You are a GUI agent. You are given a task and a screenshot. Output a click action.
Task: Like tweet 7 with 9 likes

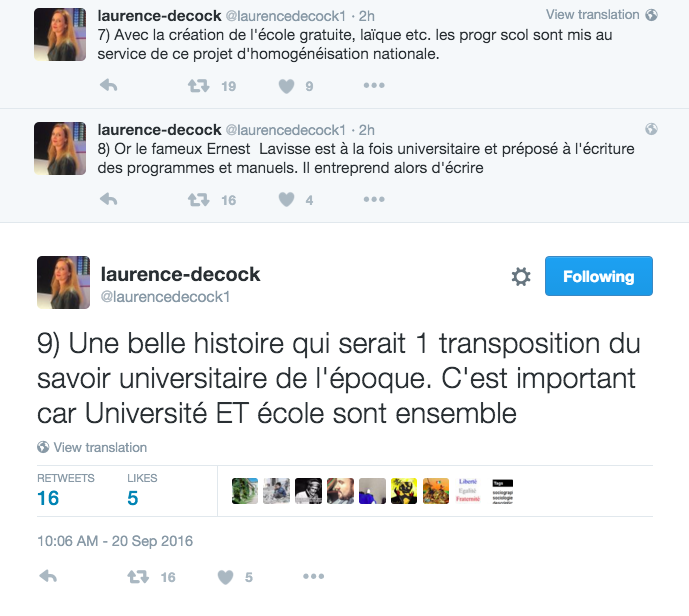point(286,86)
